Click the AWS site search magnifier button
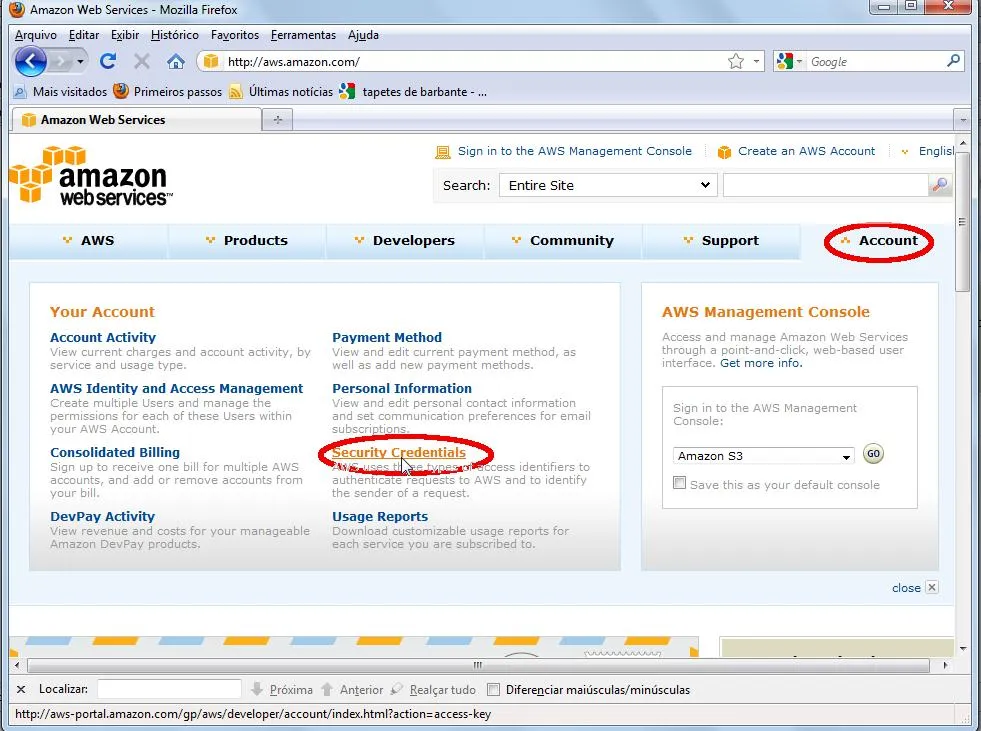 coord(940,185)
